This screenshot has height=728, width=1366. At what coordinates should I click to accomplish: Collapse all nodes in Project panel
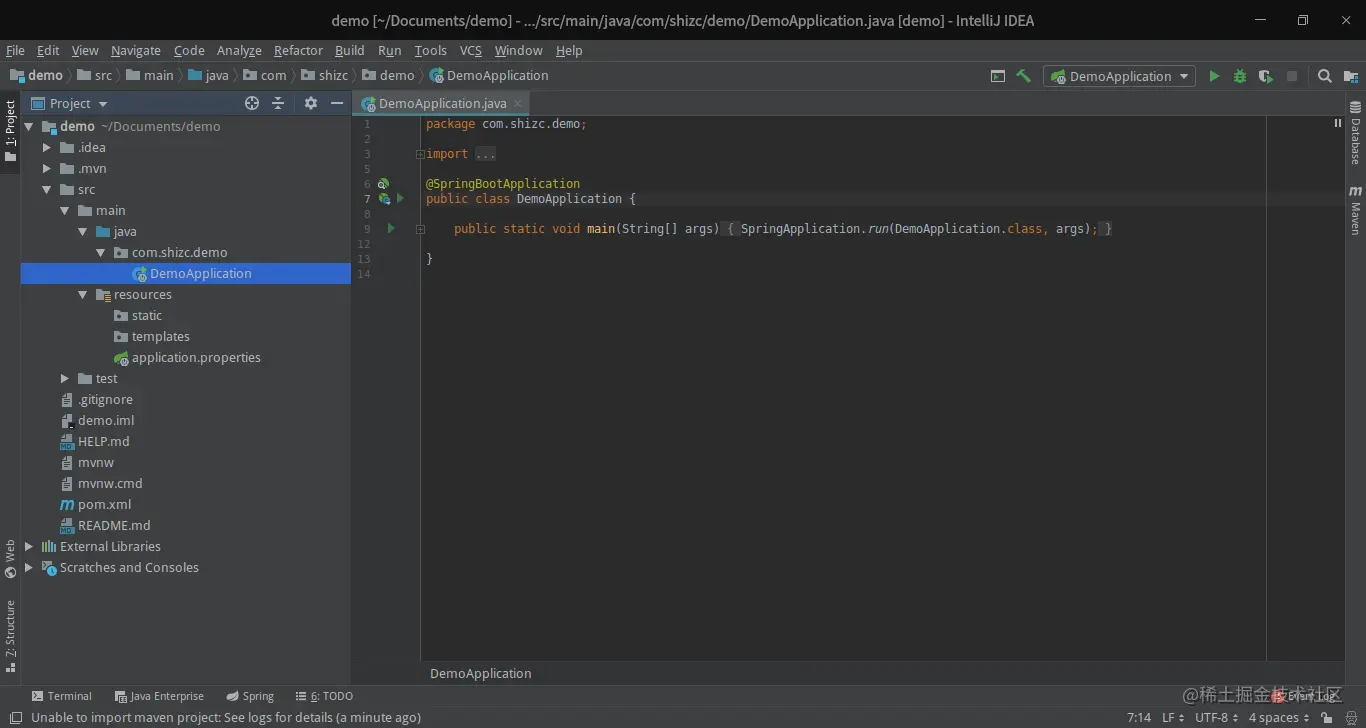click(x=278, y=103)
